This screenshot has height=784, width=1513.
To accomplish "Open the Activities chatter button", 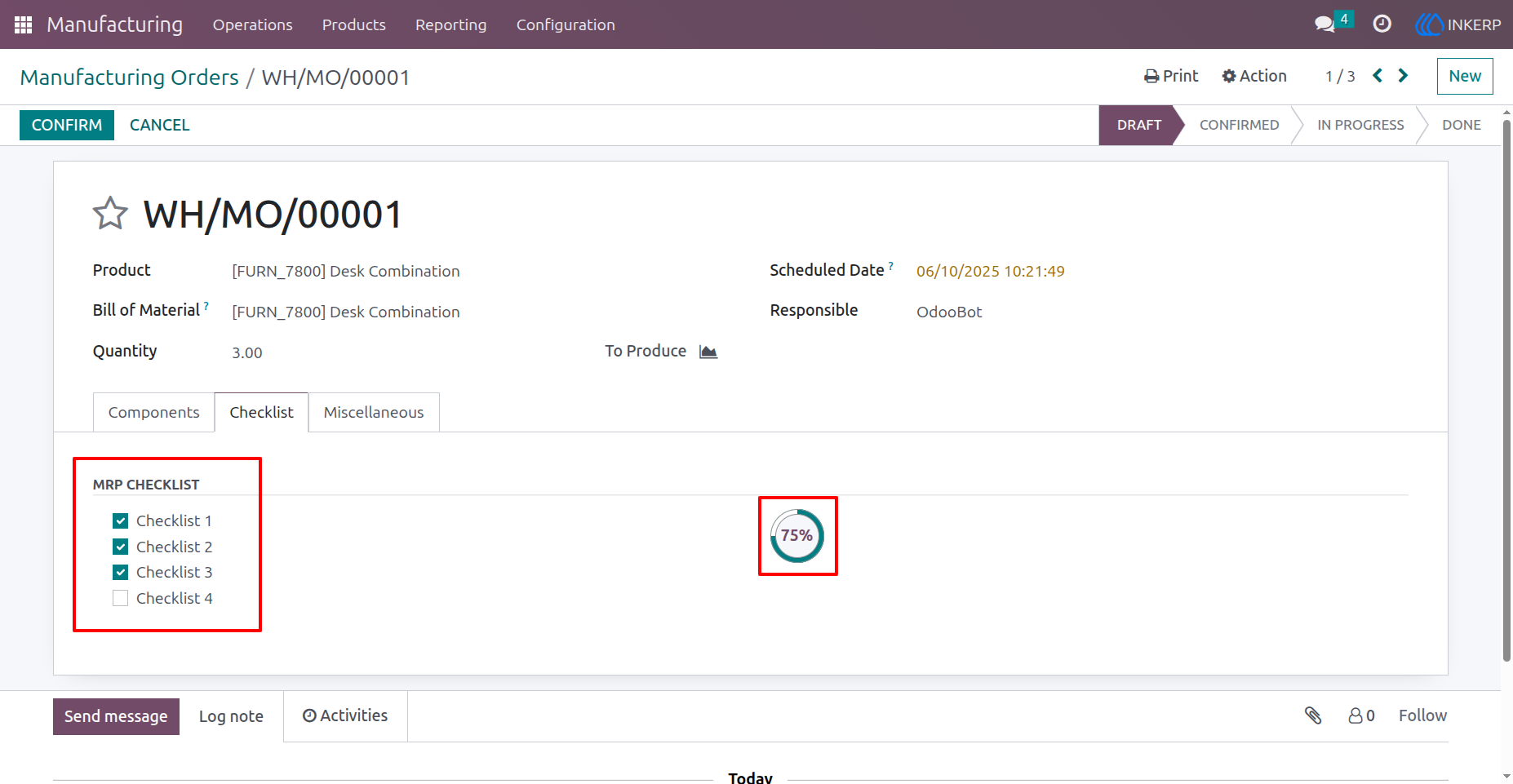I will click(x=345, y=715).
